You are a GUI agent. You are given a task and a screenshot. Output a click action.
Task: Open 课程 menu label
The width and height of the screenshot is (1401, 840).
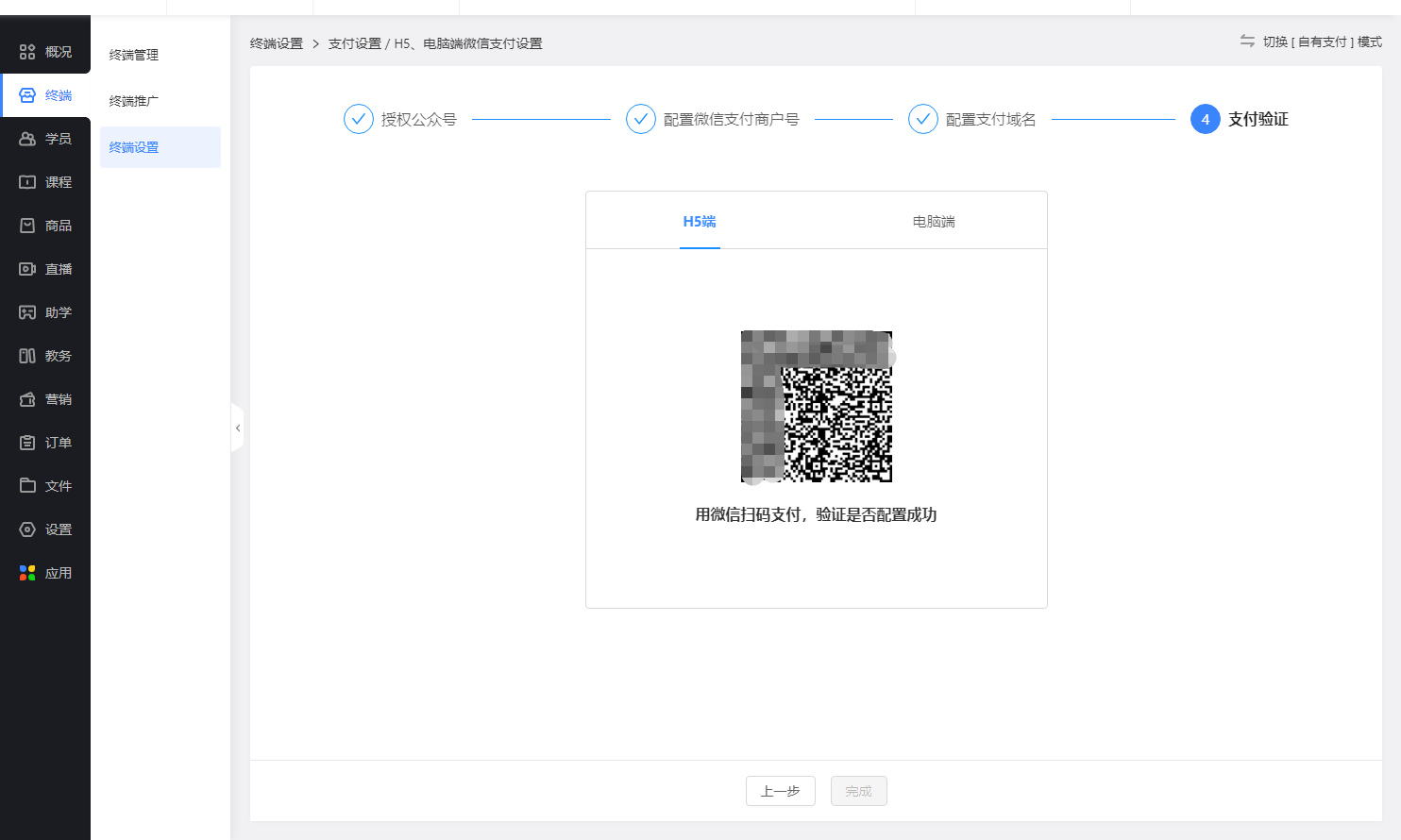coord(59,182)
